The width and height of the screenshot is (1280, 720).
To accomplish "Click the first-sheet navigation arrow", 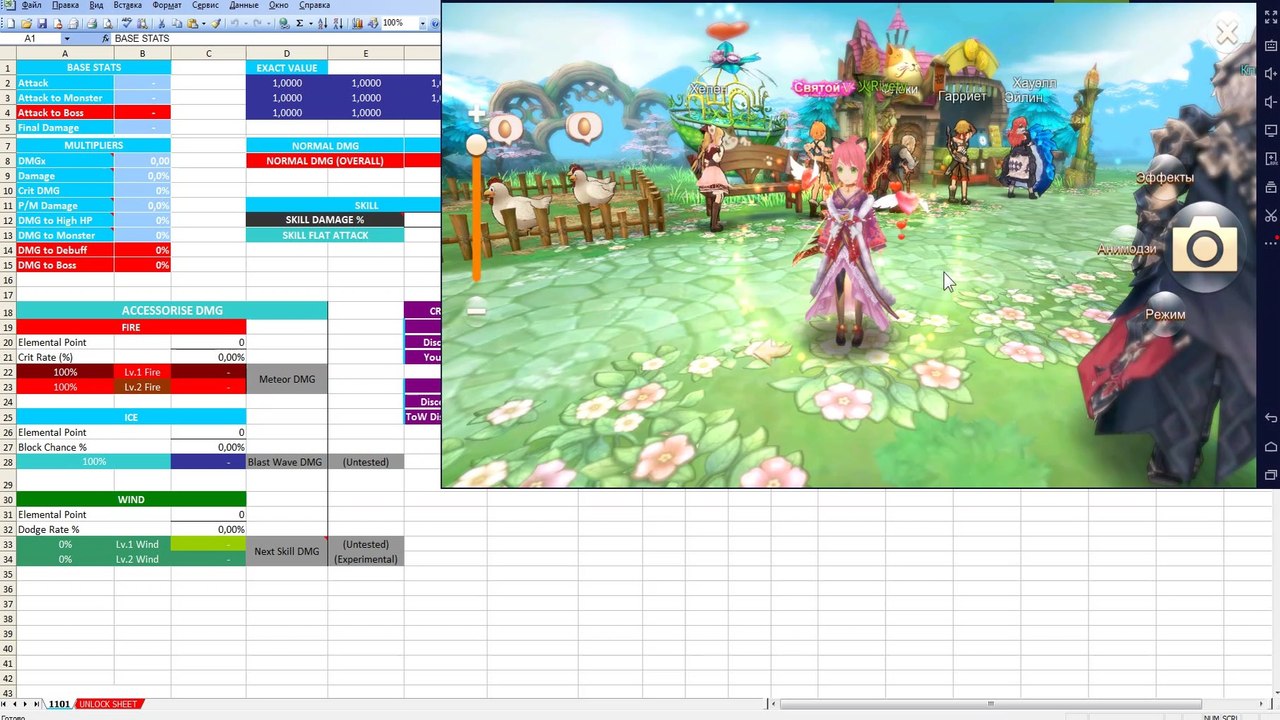I will 6,704.
